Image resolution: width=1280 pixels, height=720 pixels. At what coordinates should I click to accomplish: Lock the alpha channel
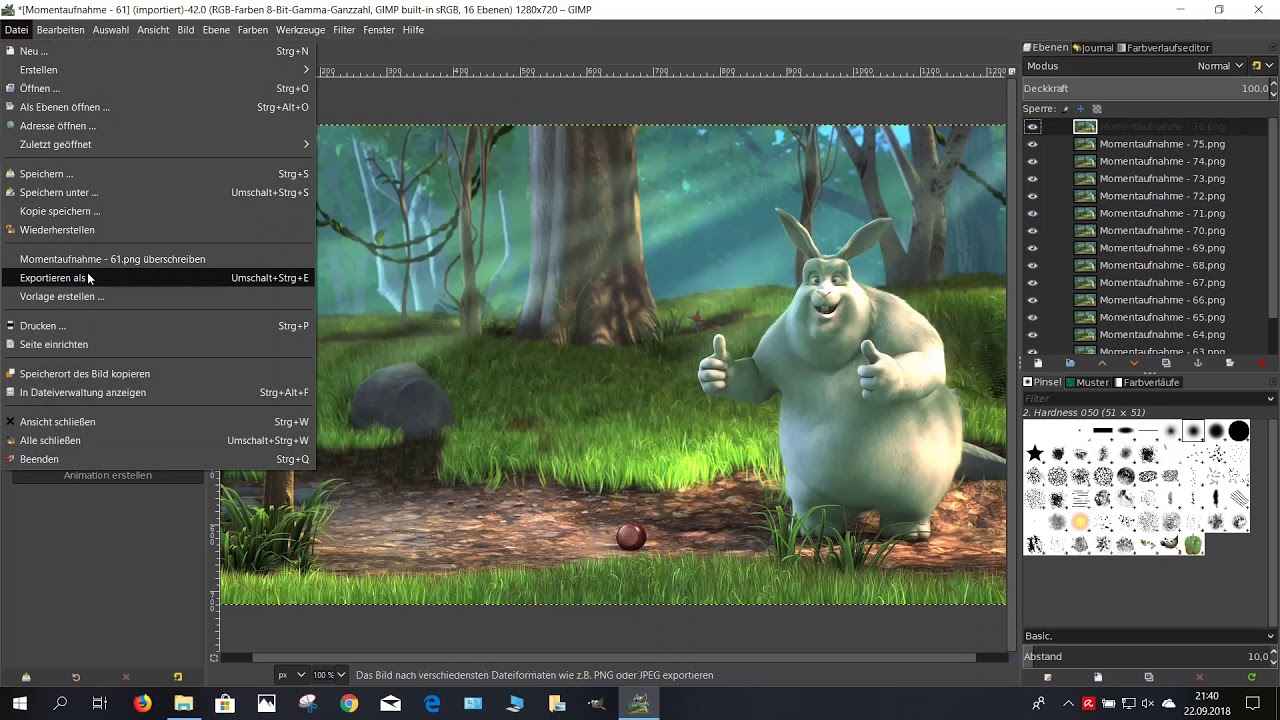click(x=1096, y=109)
